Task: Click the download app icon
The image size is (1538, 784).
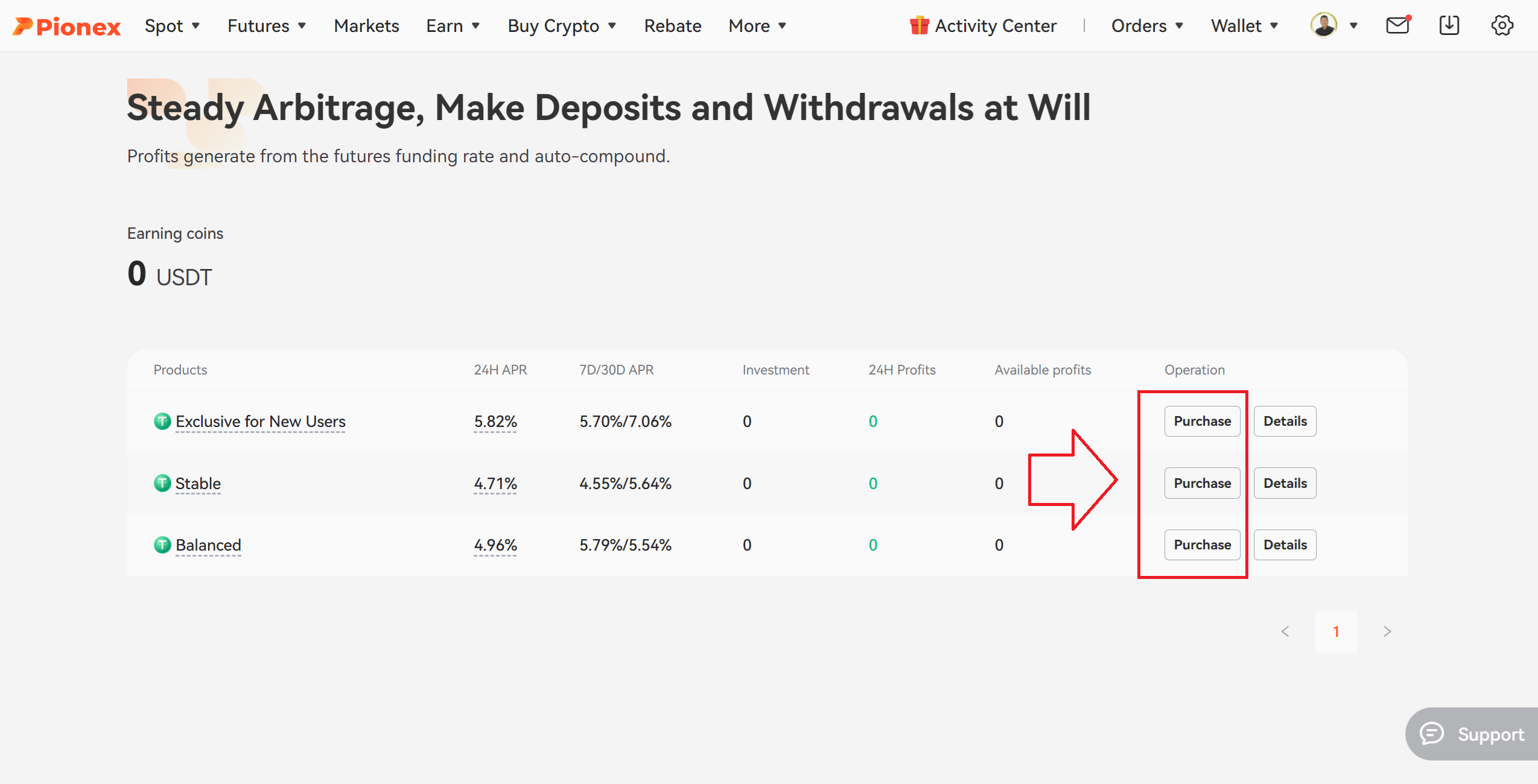Action: (x=1449, y=25)
